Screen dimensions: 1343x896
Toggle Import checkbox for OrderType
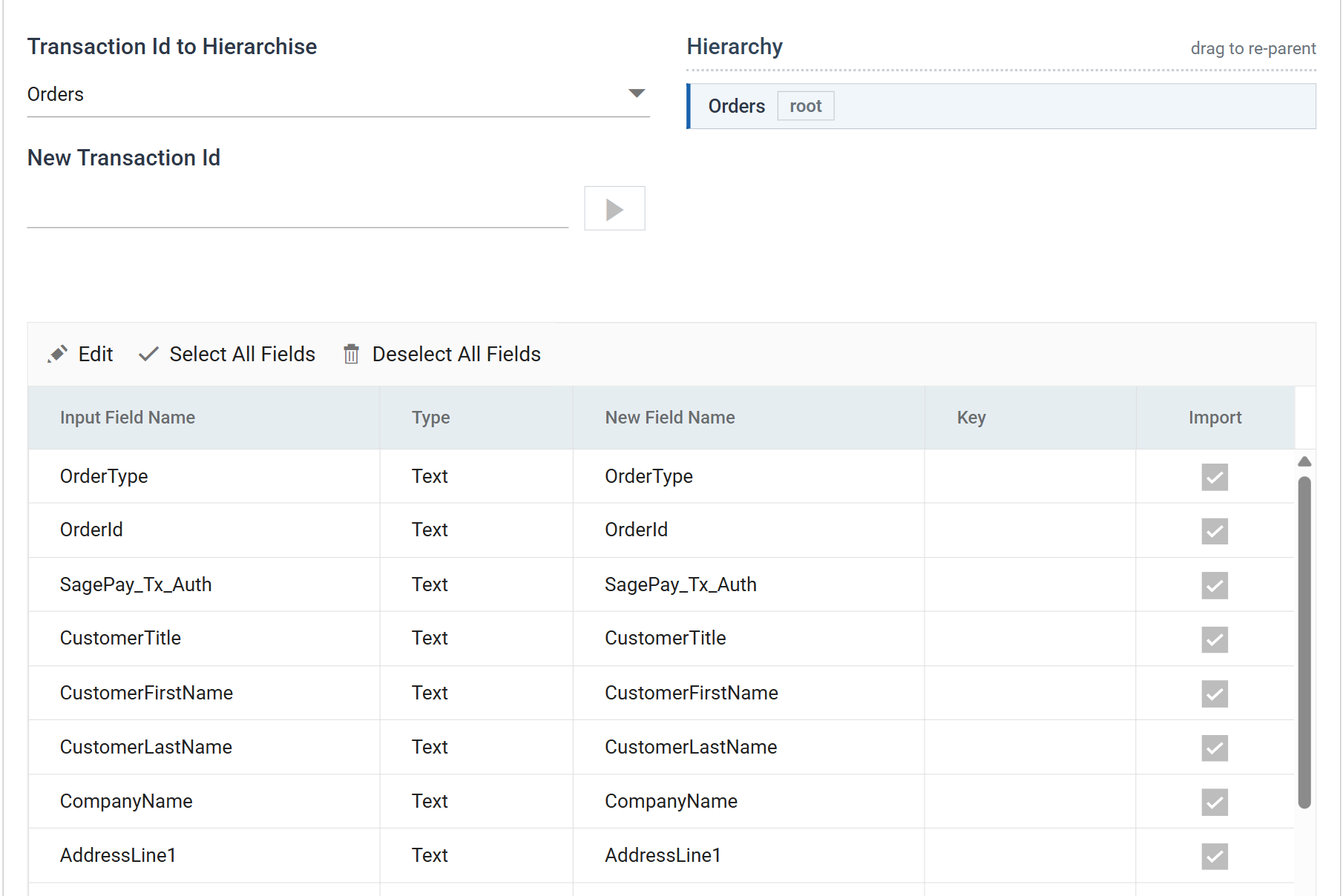pyautogui.click(x=1215, y=477)
